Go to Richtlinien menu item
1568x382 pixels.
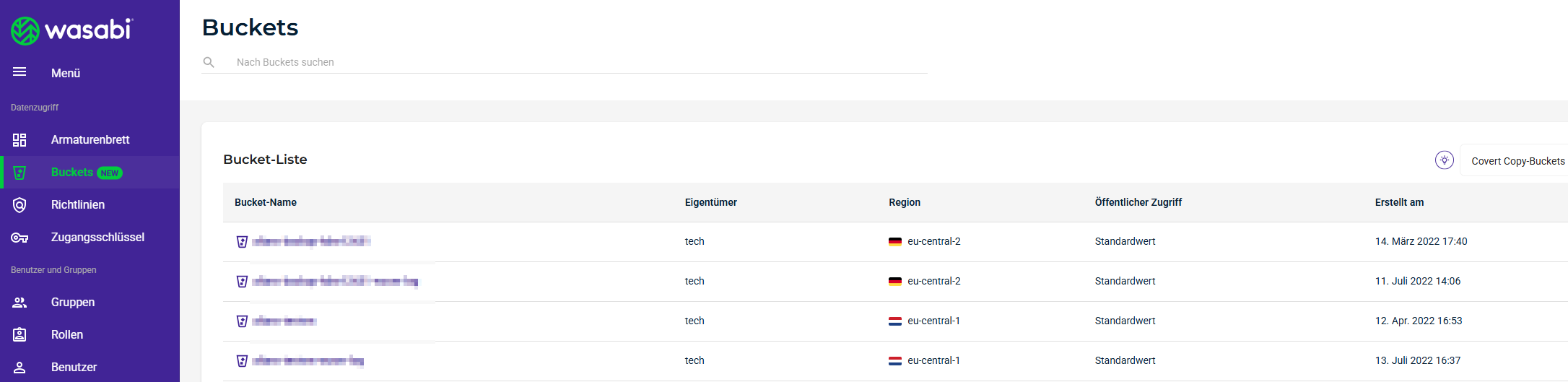pyautogui.click(x=78, y=205)
